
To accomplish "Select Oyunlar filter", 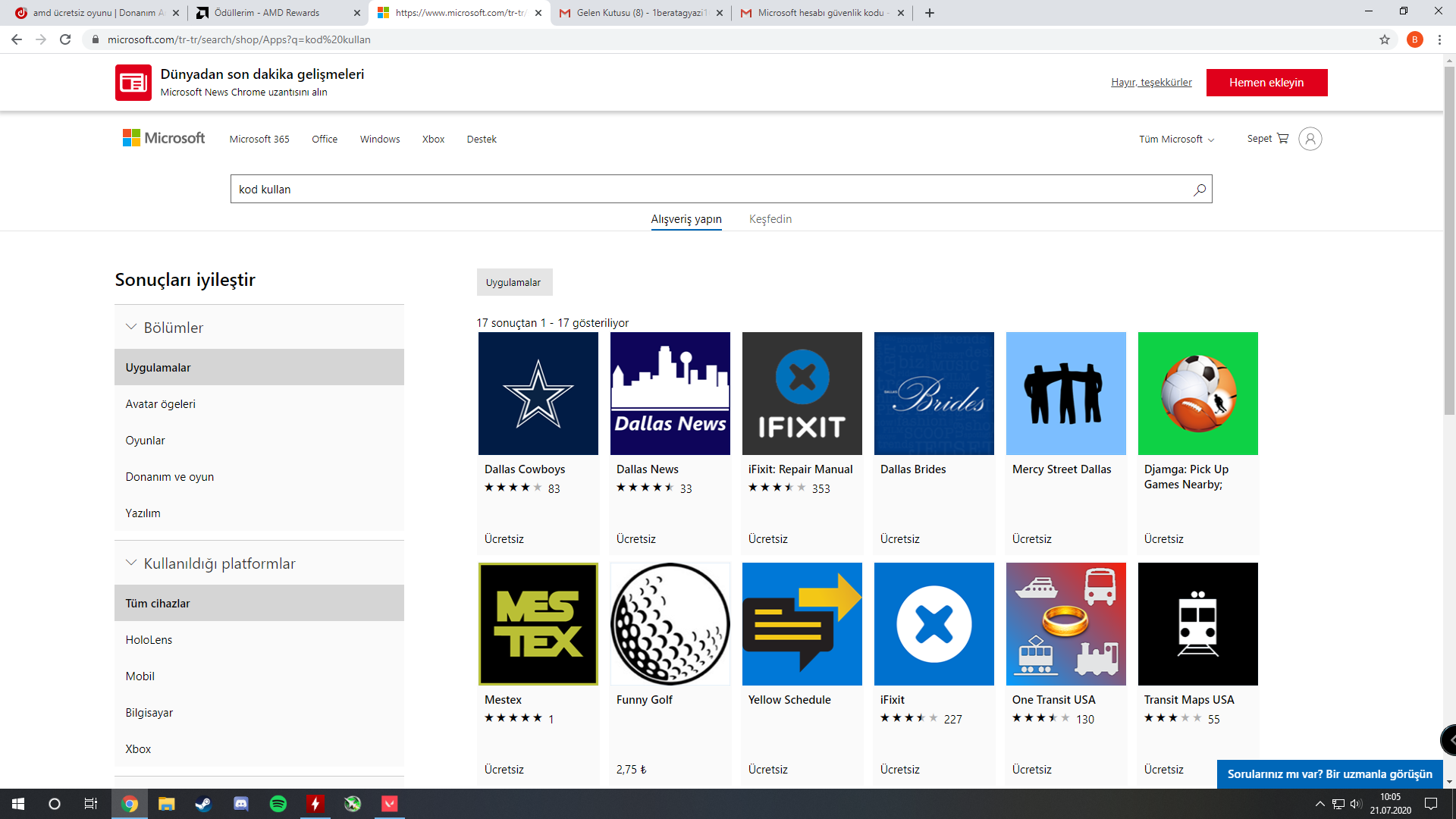I will coord(259,441).
